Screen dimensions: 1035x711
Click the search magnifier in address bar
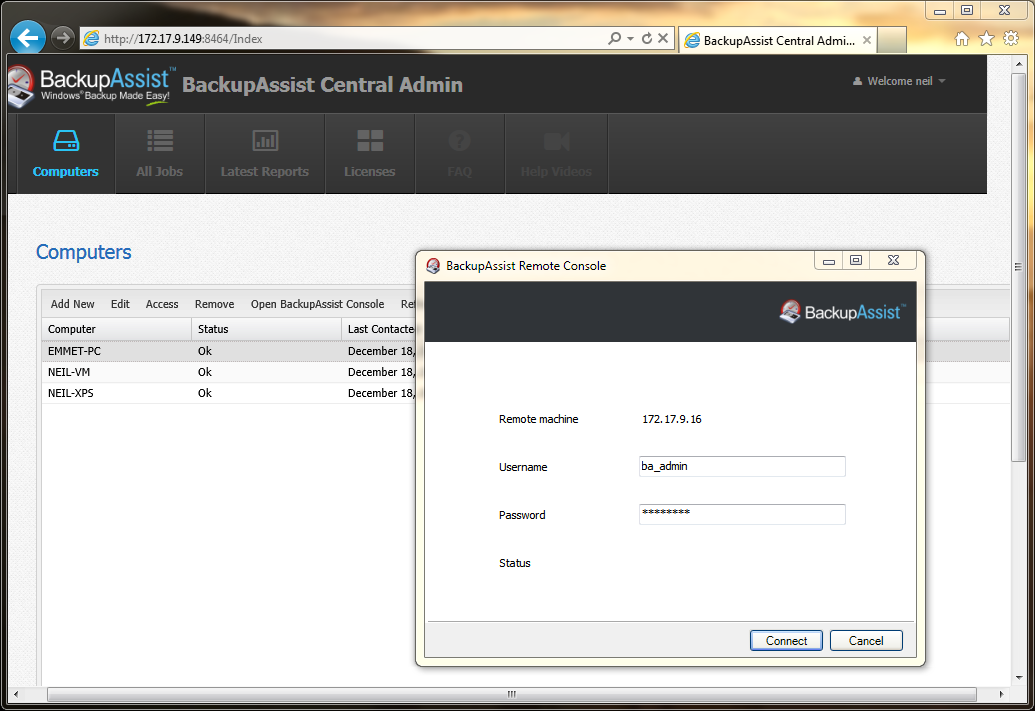[x=615, y=38]
